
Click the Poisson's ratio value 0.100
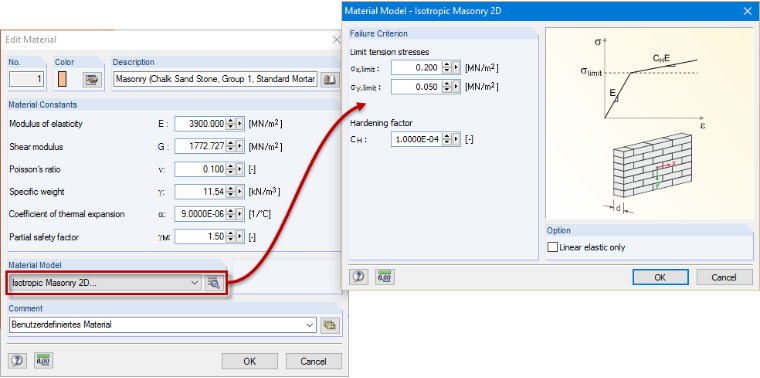pyautogui.click(x=213, y=169)
